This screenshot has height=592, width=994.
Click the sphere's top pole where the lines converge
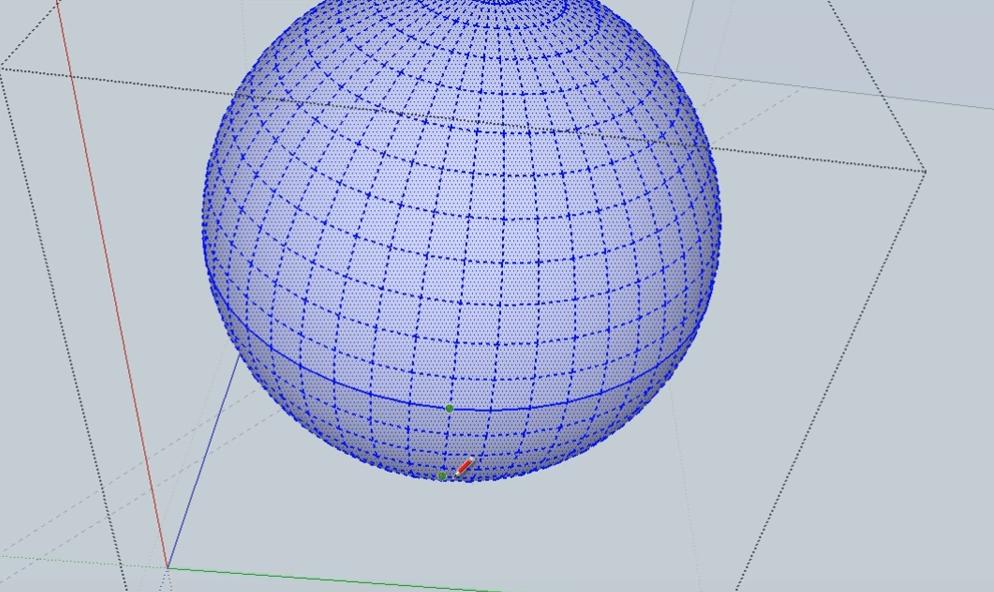click(x=512, y=1)
